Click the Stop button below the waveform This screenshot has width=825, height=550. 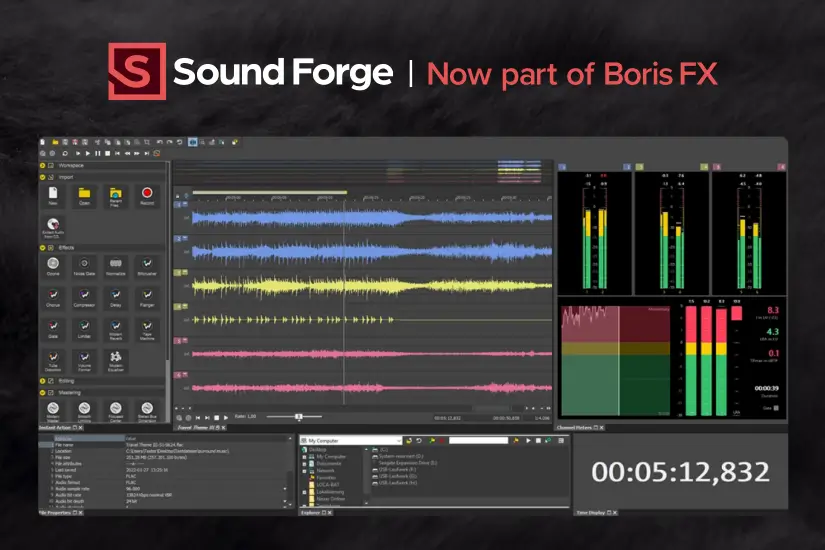pyautogui.click(x=216, y=417)
